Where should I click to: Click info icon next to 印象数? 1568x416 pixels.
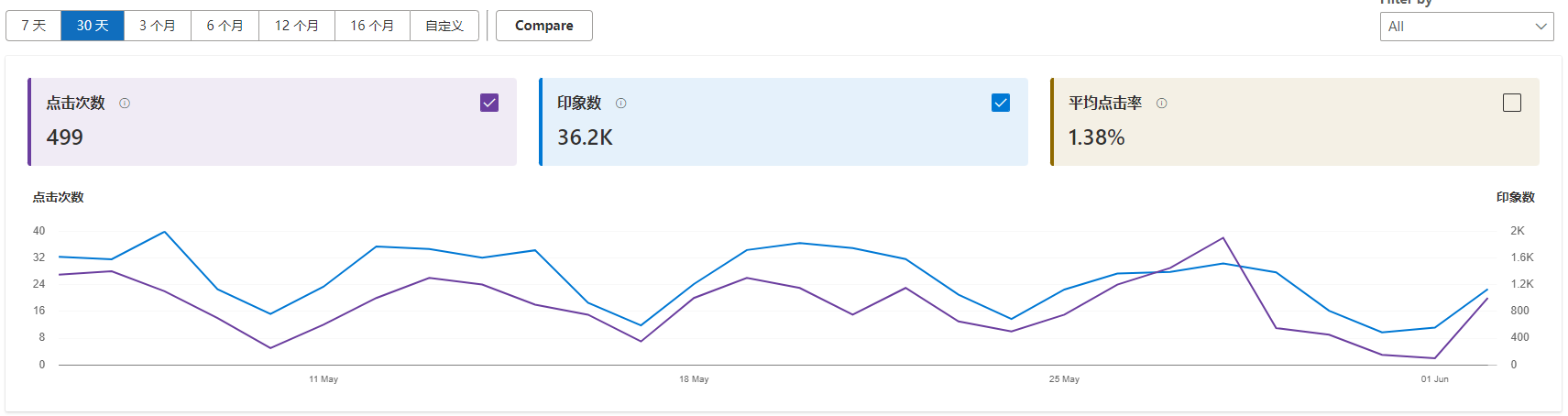click(621, 104)
